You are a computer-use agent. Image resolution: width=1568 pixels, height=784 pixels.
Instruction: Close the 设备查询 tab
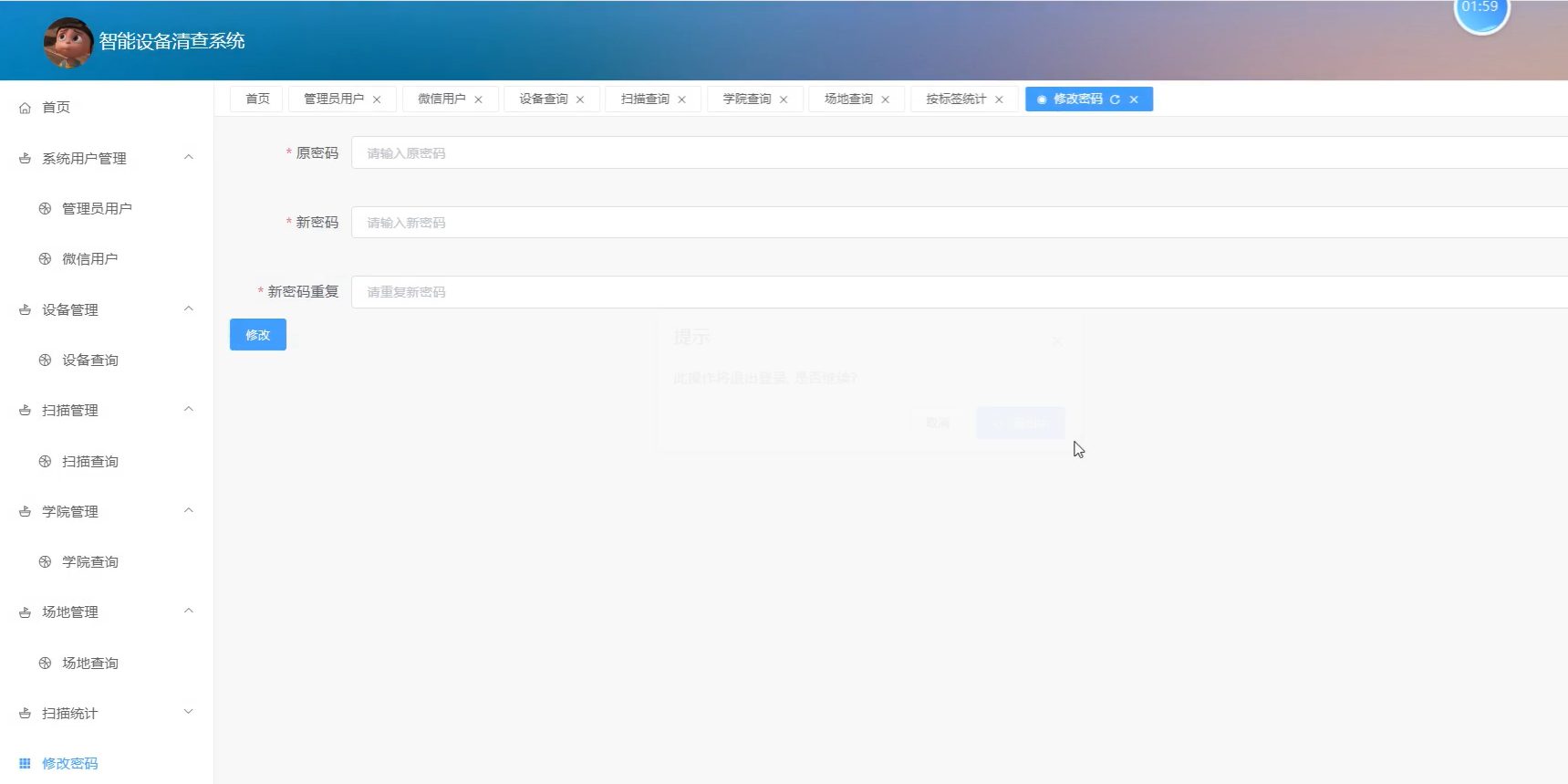(580, 99)
